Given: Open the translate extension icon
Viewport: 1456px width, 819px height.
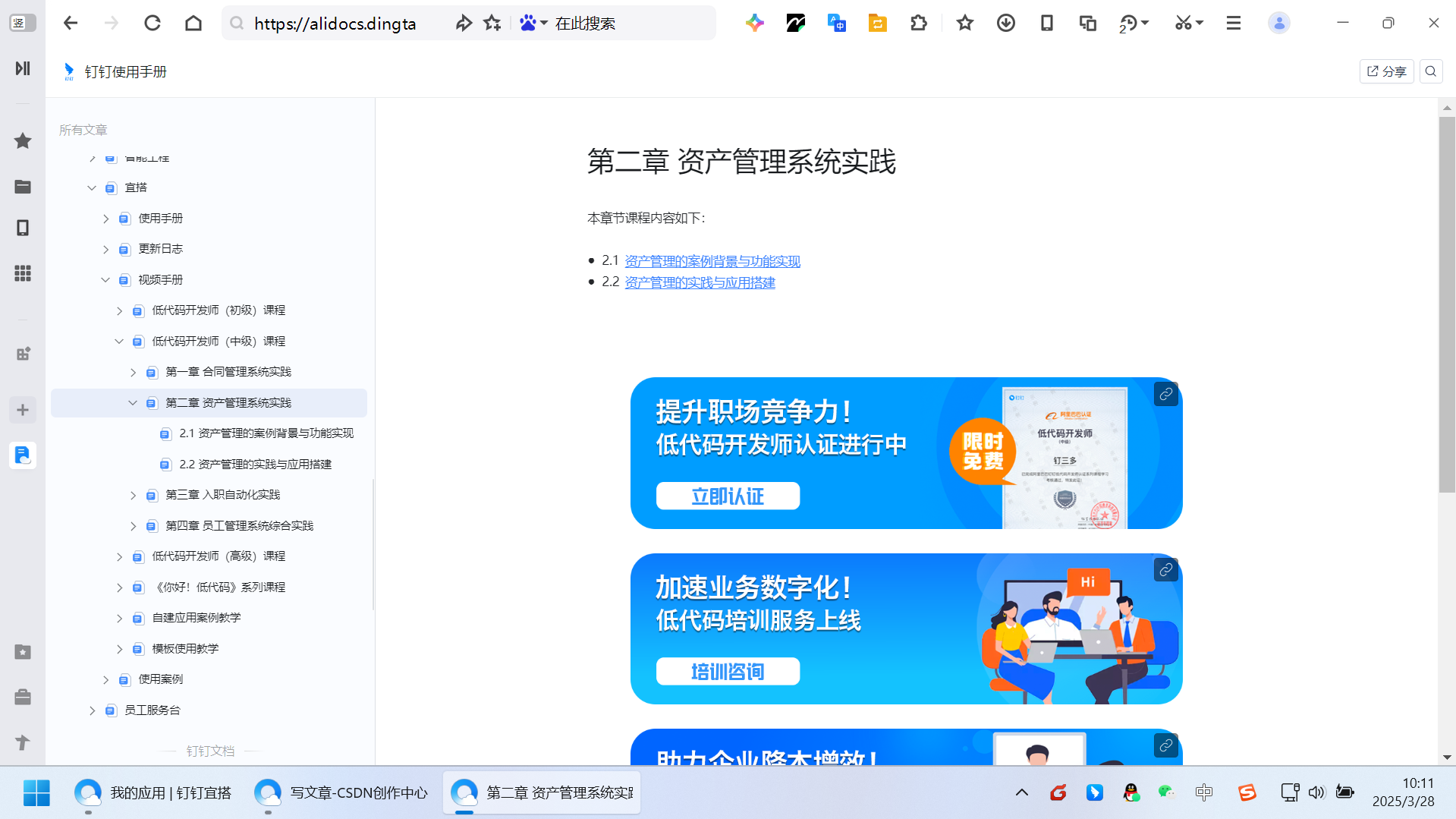Looking at the screenshot, I should point(836,24).
